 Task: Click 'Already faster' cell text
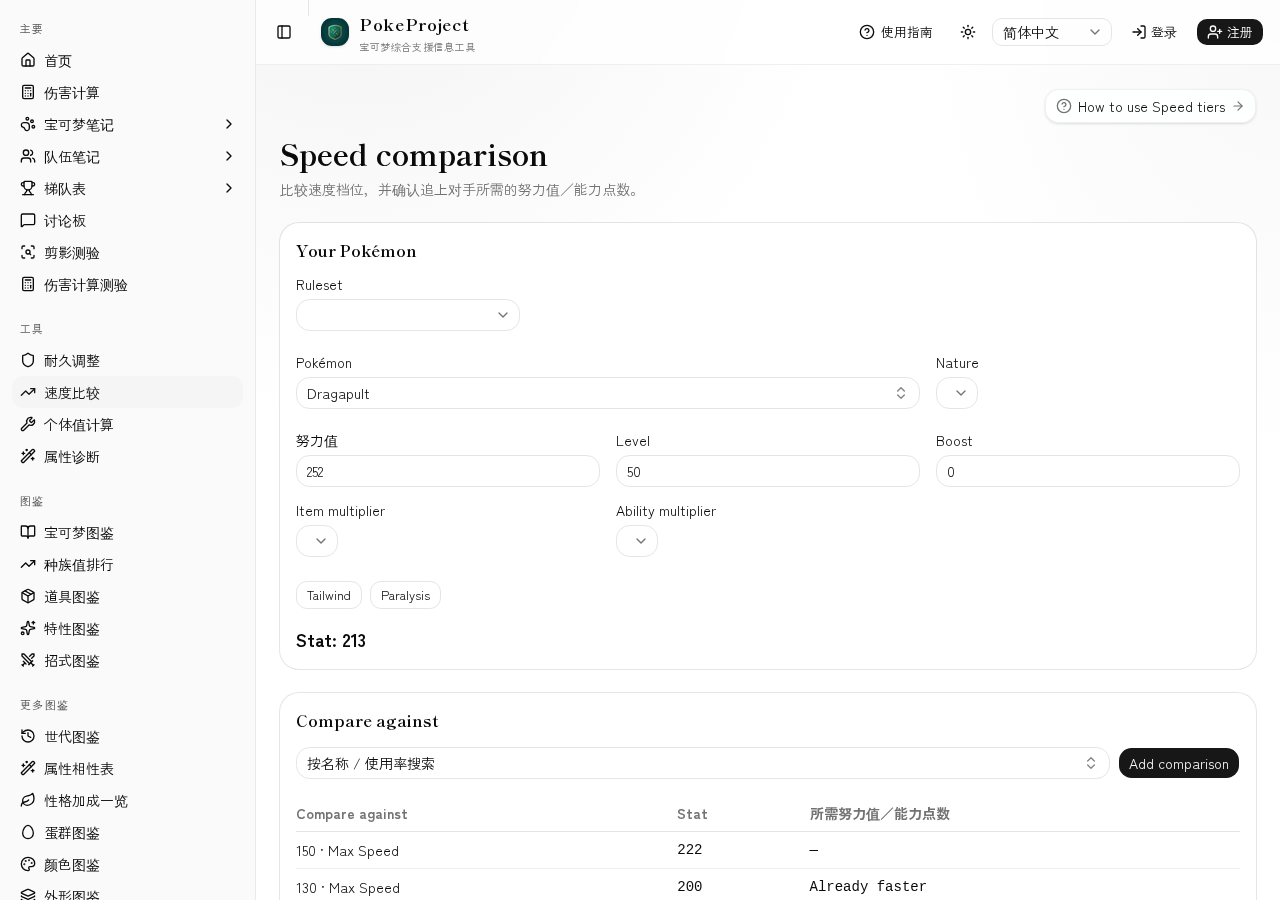click(x=868, y=886)
